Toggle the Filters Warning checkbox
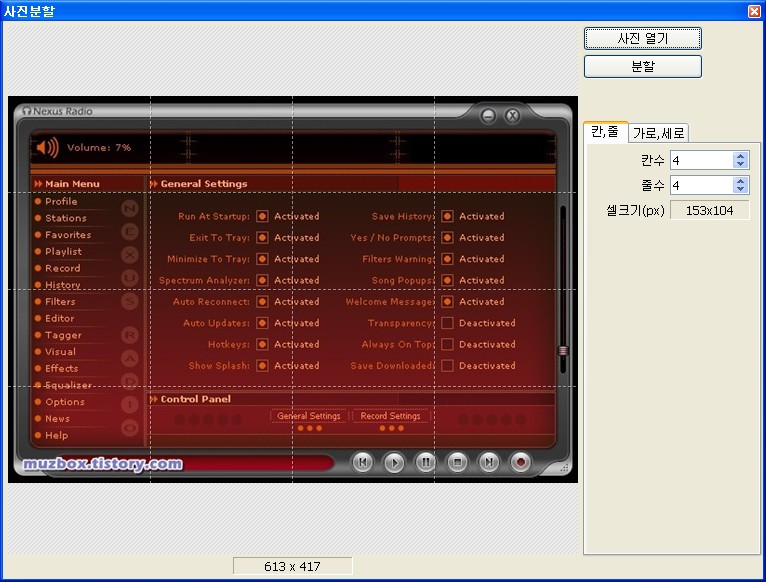 [x=447, y=259]
